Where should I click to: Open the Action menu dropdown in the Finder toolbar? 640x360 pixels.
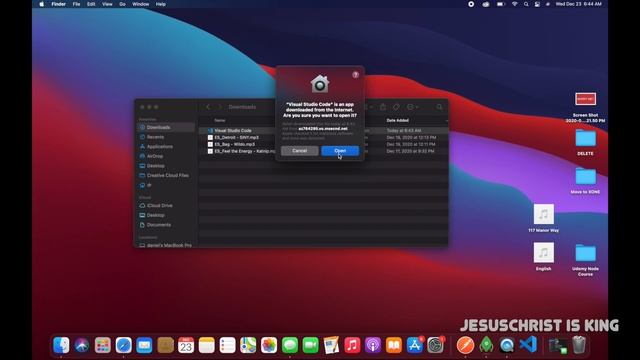(412, 107)
